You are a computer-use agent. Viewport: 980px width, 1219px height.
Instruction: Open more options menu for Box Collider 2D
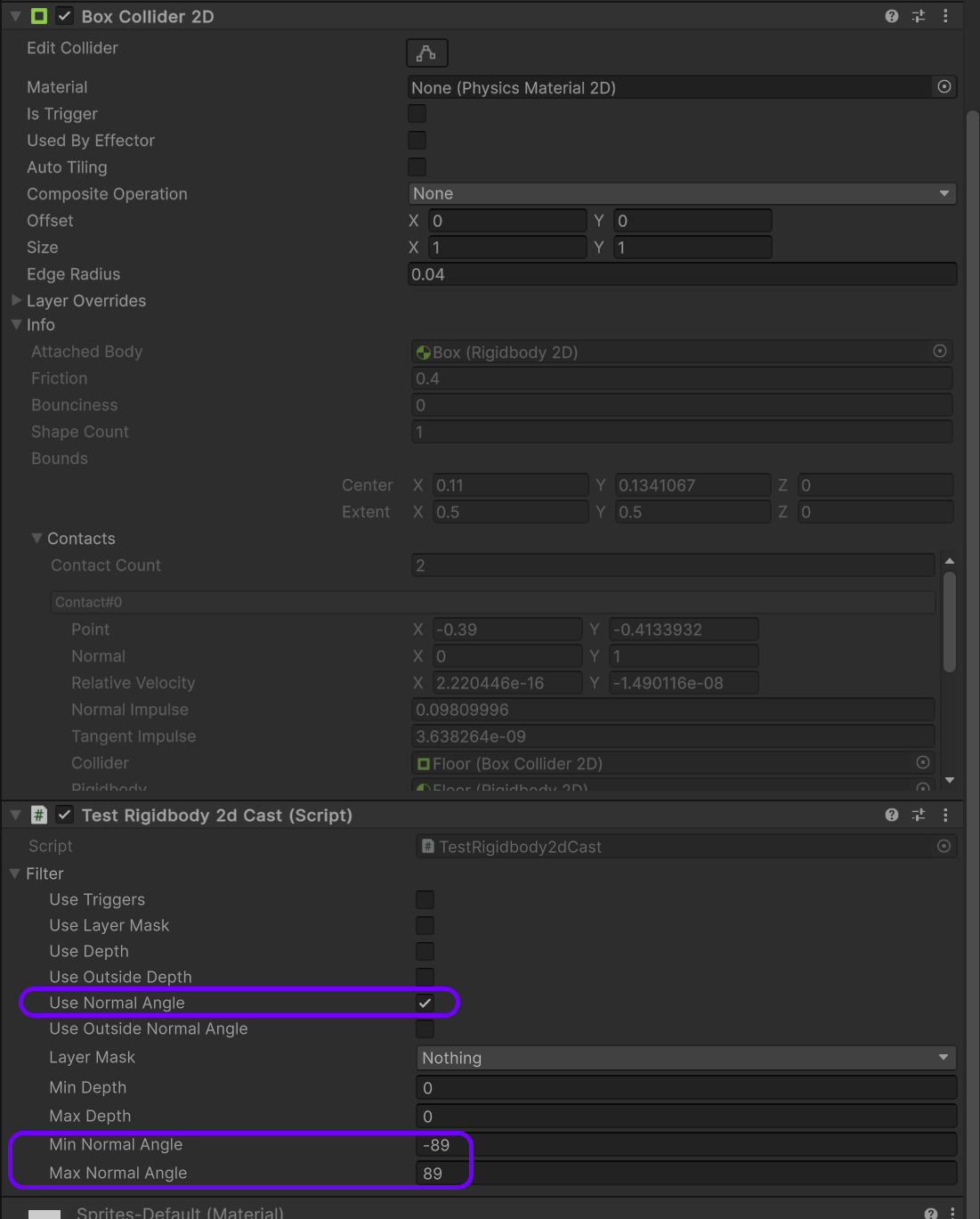tap(945, 15)
